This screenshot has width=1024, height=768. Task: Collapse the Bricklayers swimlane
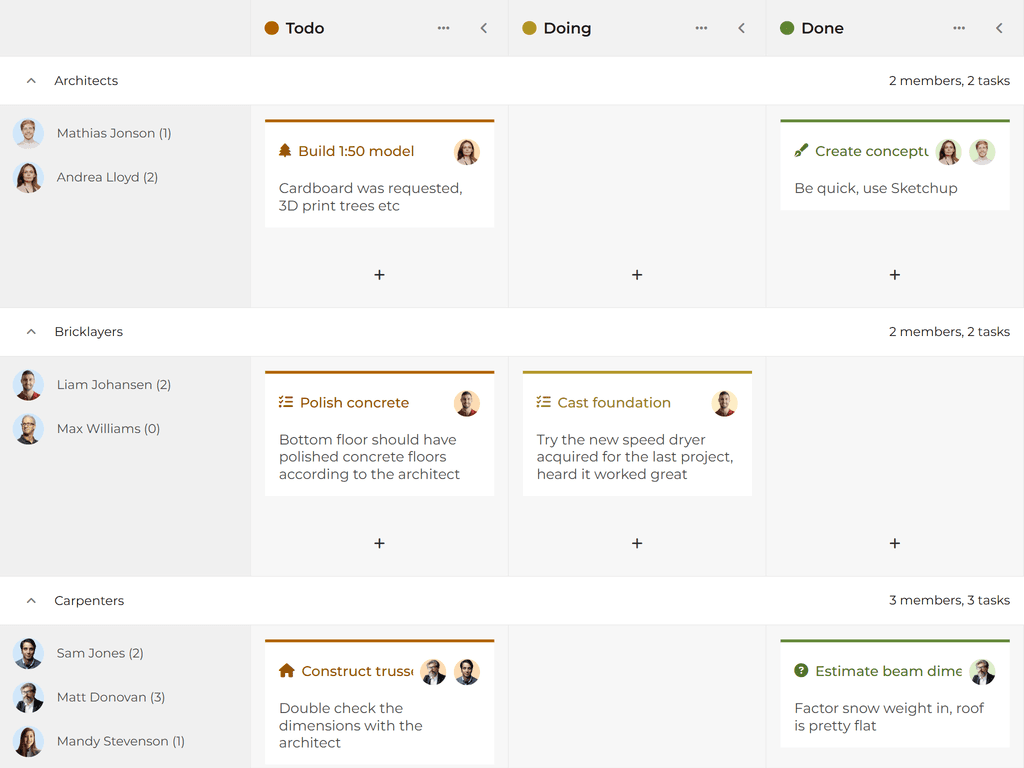tap(31, 332)
